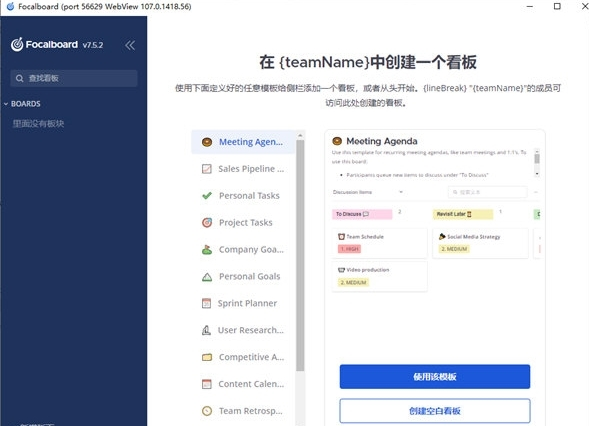
Task: Click into the 查找看板 search field
Action: click(74, 78)
